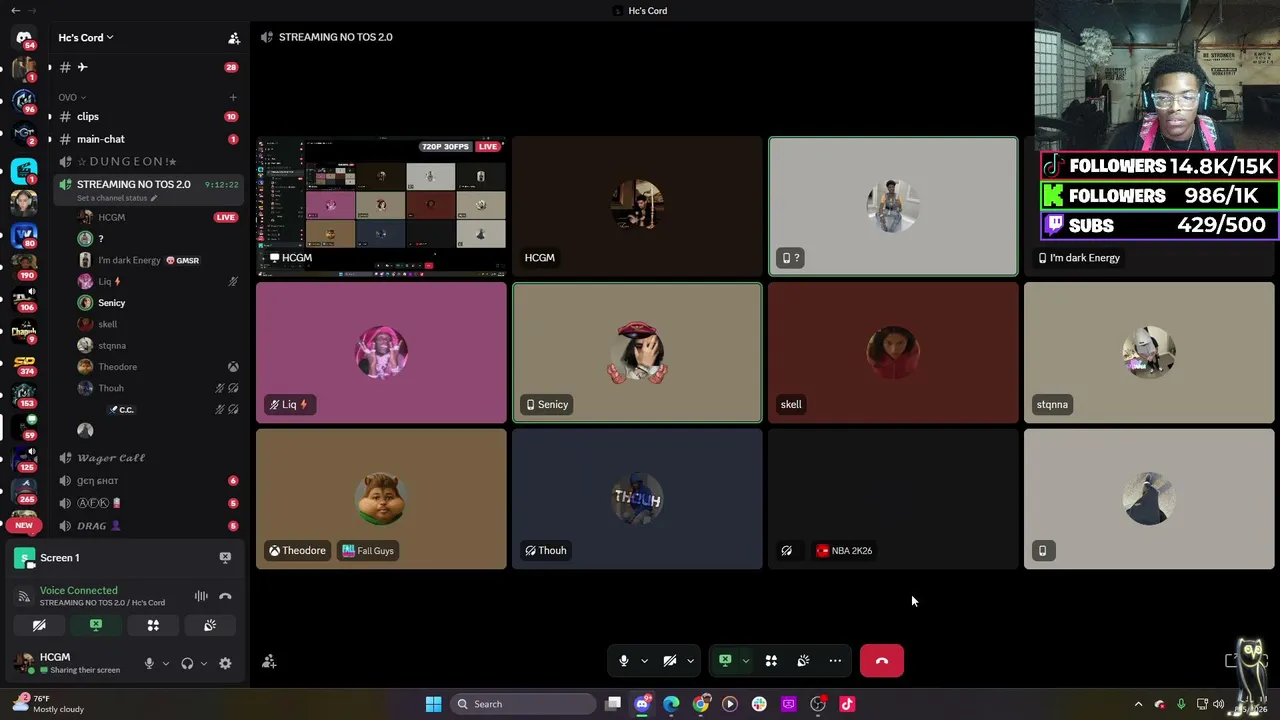This screenshot has width=1280, height=720.
Task: Focus Liq's video tile
Action: (381, 353)
